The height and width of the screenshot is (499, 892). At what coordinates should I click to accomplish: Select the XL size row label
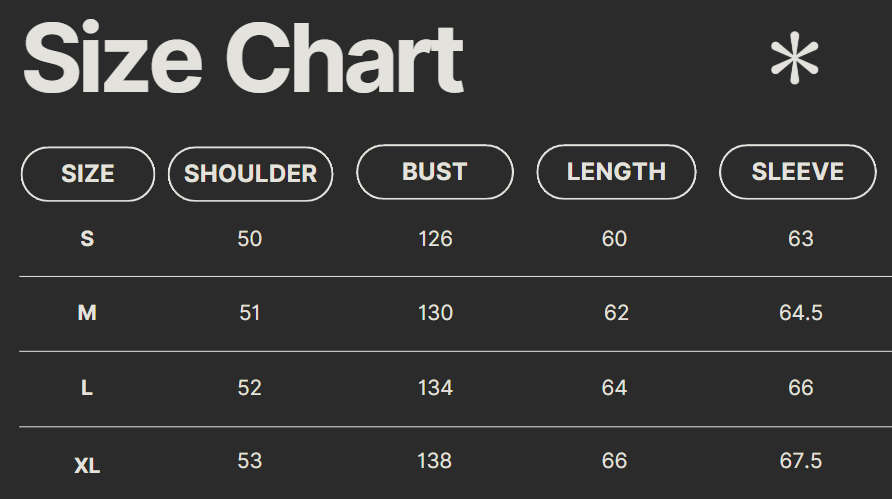pos(87,465)
